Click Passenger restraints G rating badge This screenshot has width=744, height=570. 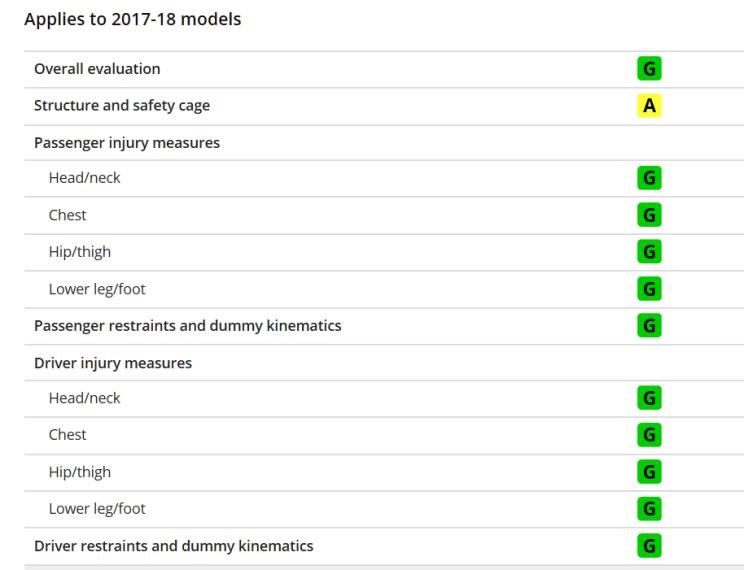click(x=649, y=326)
